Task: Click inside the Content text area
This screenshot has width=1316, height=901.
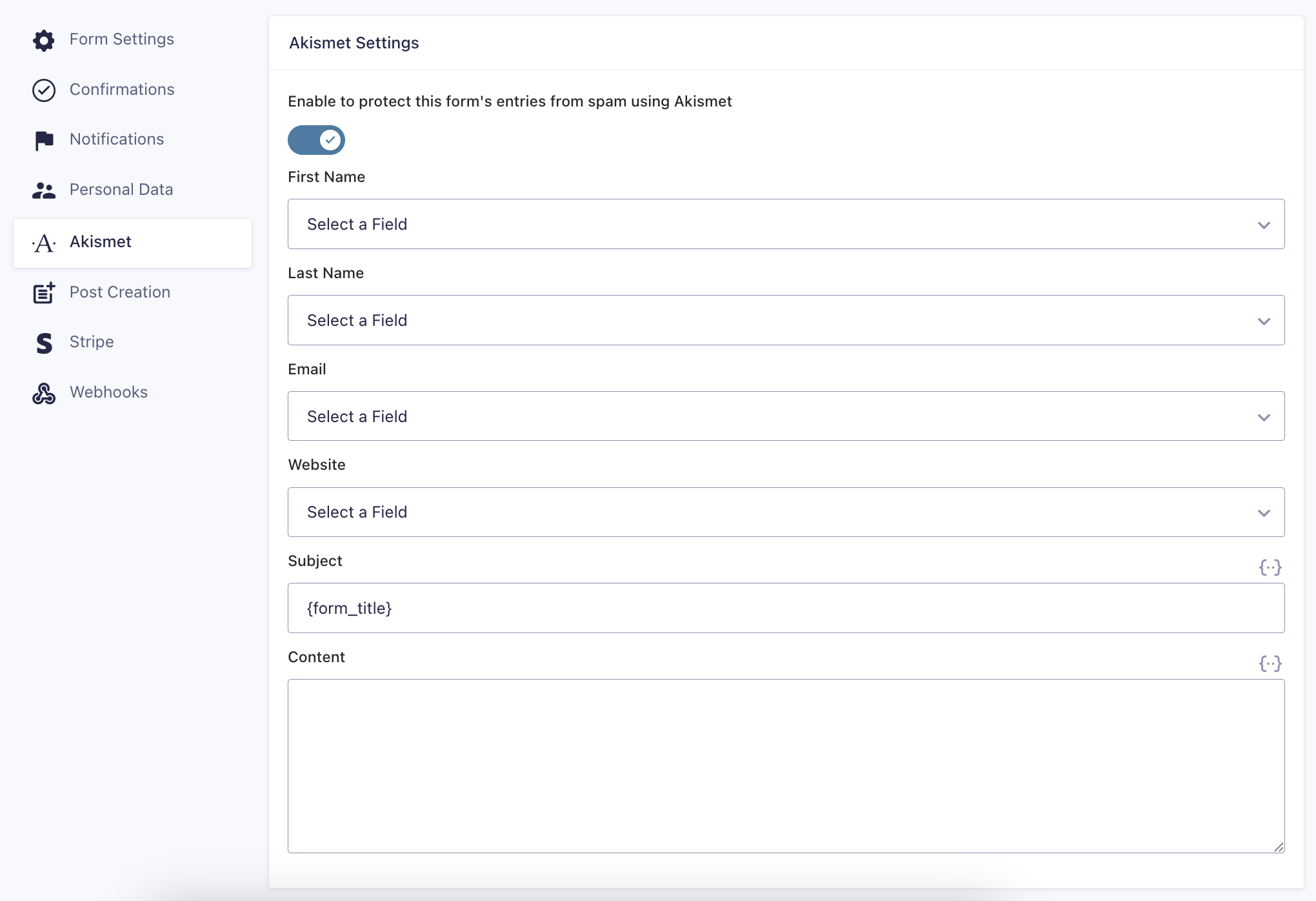Action: 786,766
